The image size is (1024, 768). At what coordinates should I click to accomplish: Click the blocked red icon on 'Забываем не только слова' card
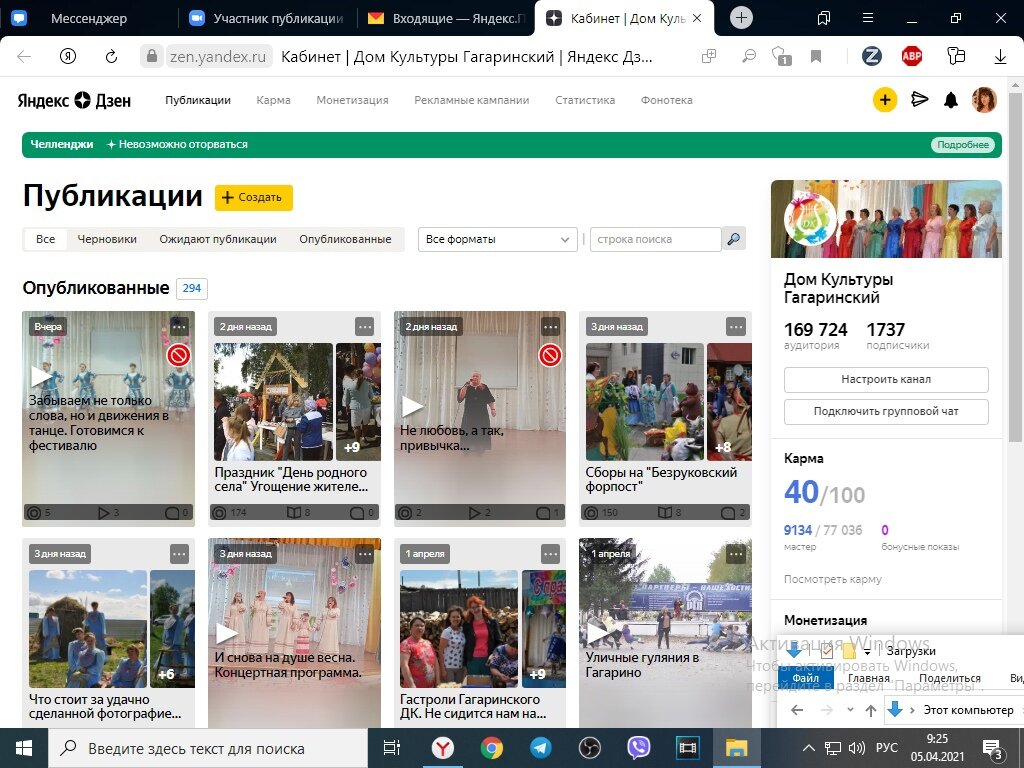[x=178, y=355]
